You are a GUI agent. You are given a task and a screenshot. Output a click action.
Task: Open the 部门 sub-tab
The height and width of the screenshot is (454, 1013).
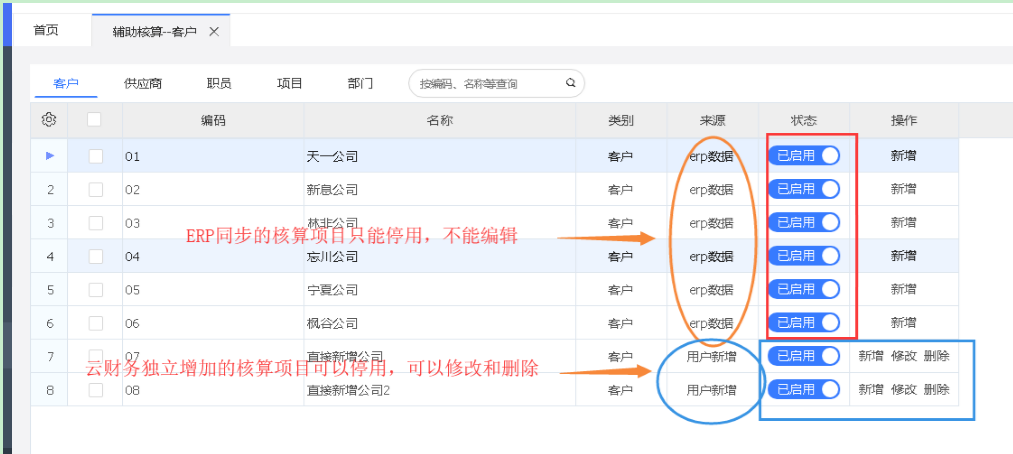(x=360, y=84)
